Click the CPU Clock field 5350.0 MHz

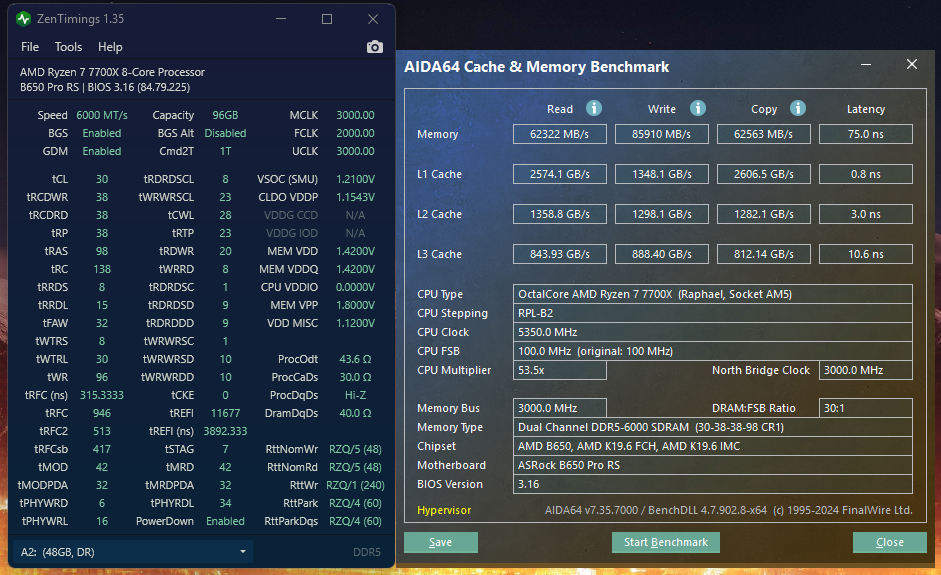coord(713,332)
